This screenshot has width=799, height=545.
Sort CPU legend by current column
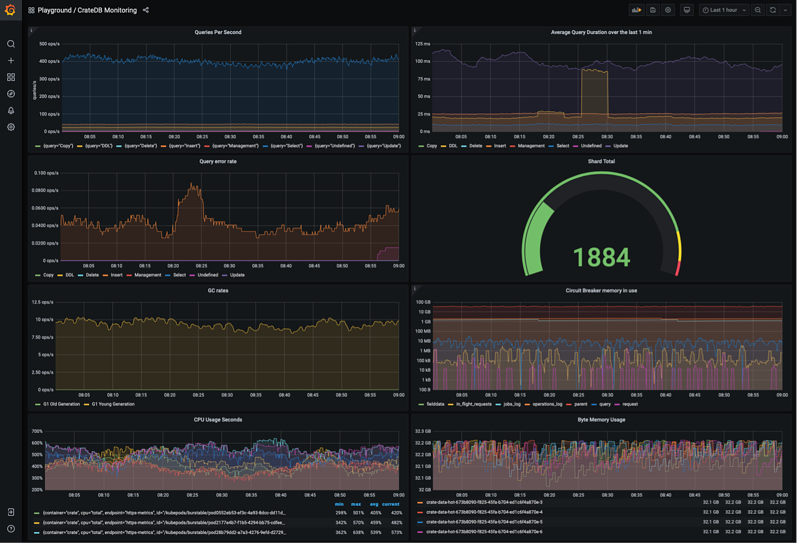coord(391,505)
